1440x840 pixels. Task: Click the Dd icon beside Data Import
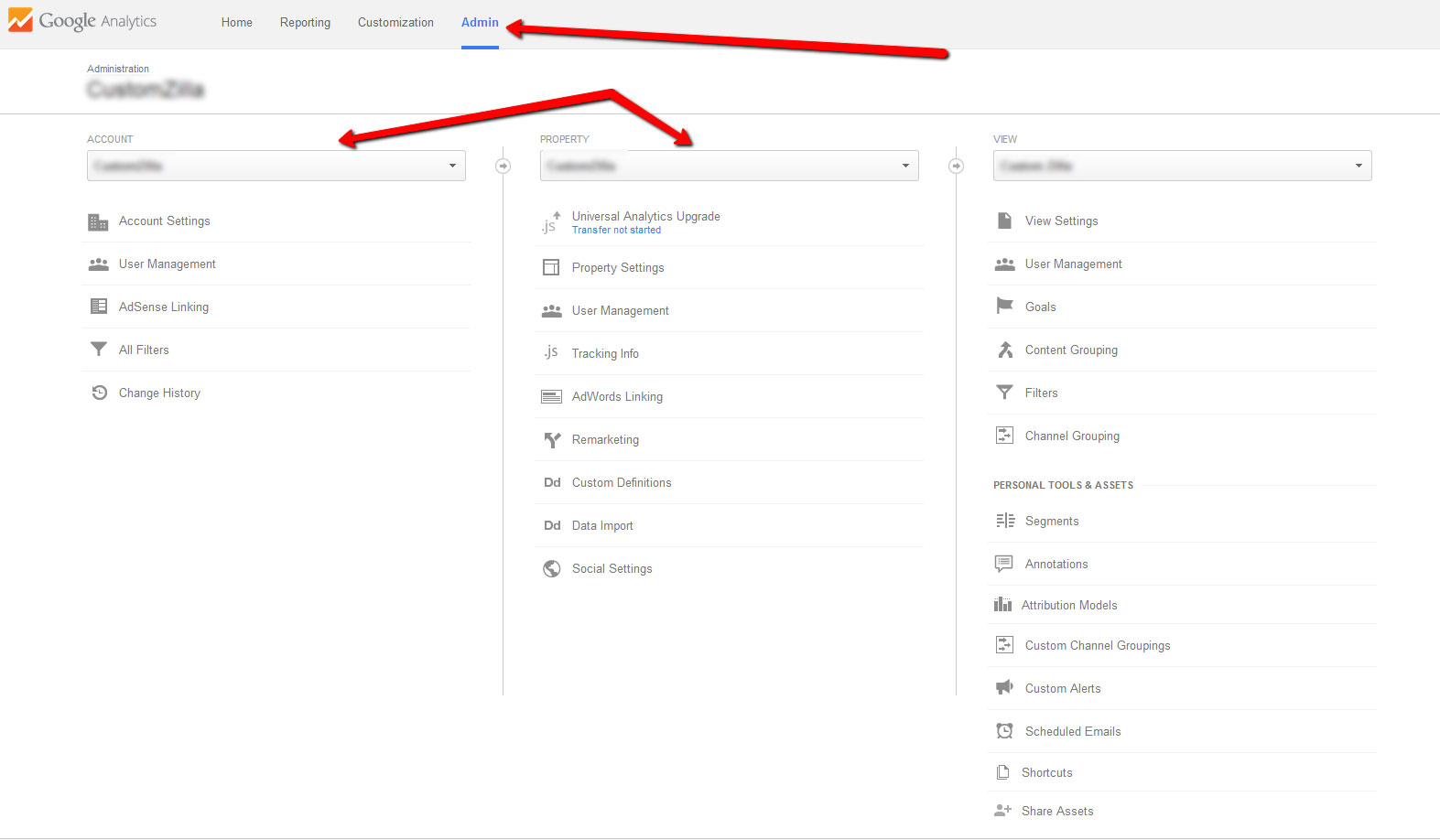tap(552, 525)
